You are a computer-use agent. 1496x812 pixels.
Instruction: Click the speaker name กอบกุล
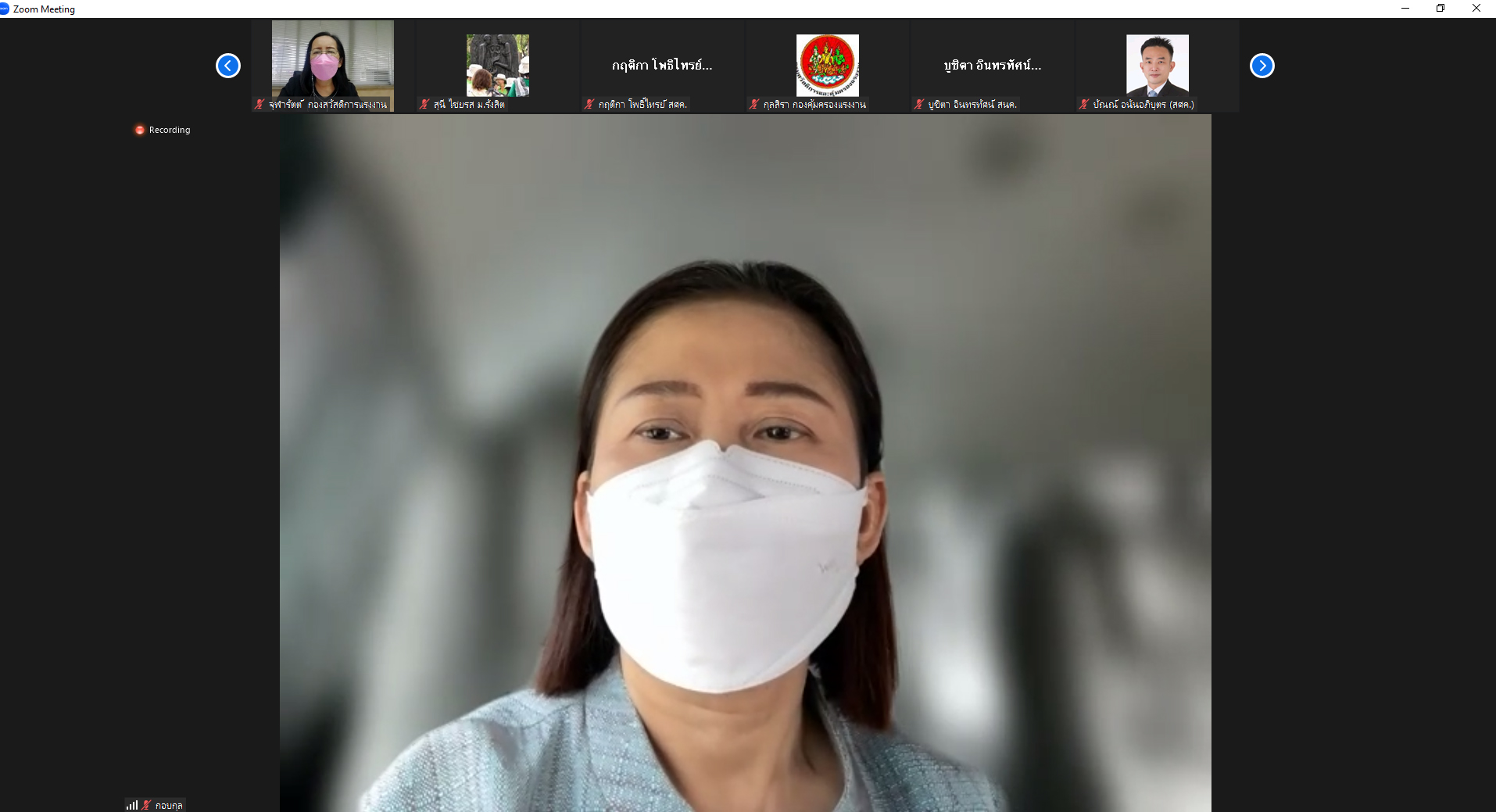click(x=169, y=806)
